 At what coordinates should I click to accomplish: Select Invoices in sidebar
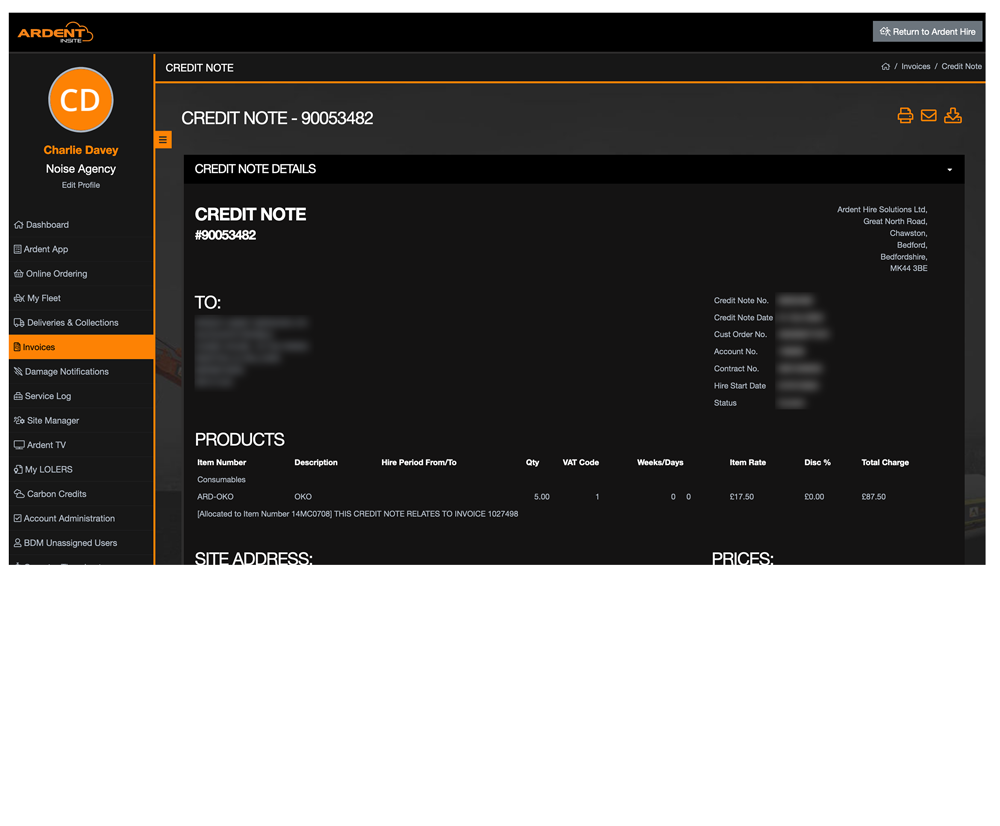click(x=81, y=347)
